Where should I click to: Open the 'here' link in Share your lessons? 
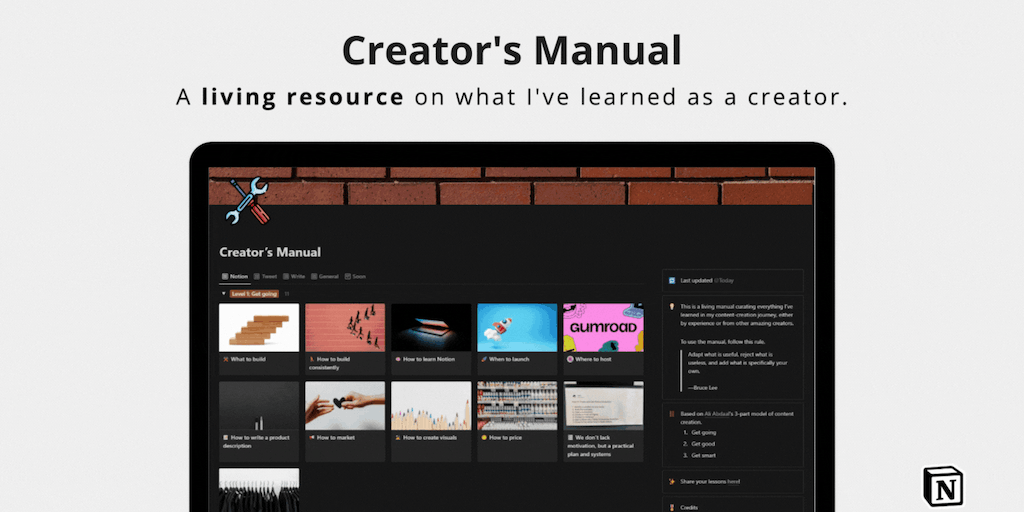[x=734, y=481]
